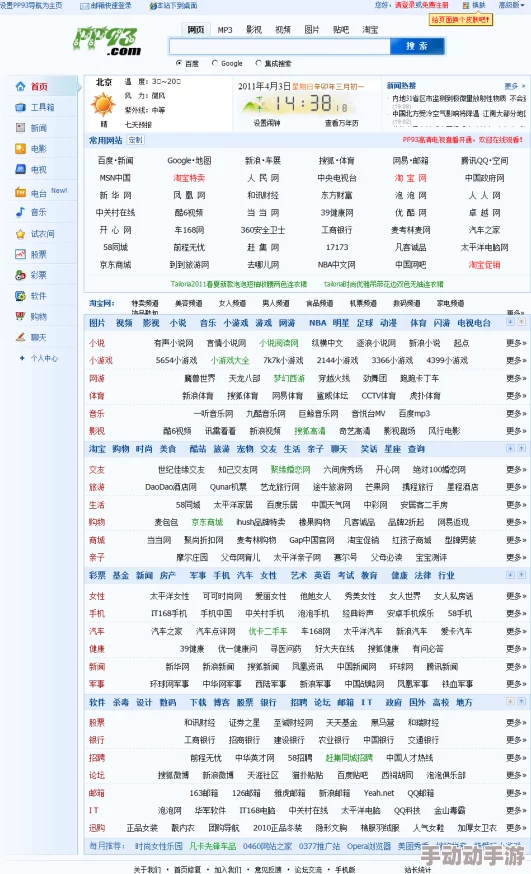Switch to the 图片 search tab
The image size is (531, 874).
(x=312, y=30)
